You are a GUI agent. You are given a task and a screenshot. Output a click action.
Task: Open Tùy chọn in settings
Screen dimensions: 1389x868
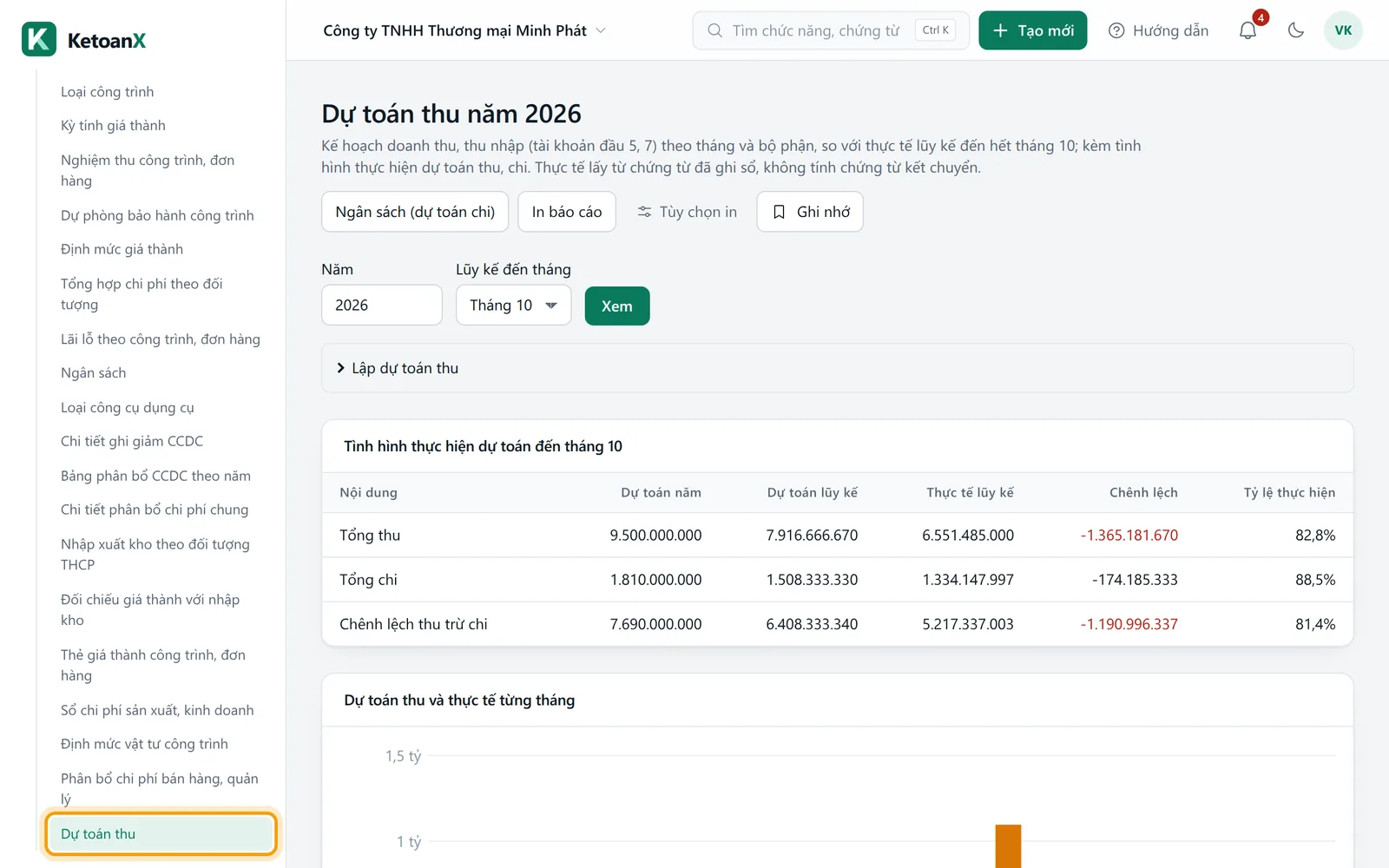687,212
